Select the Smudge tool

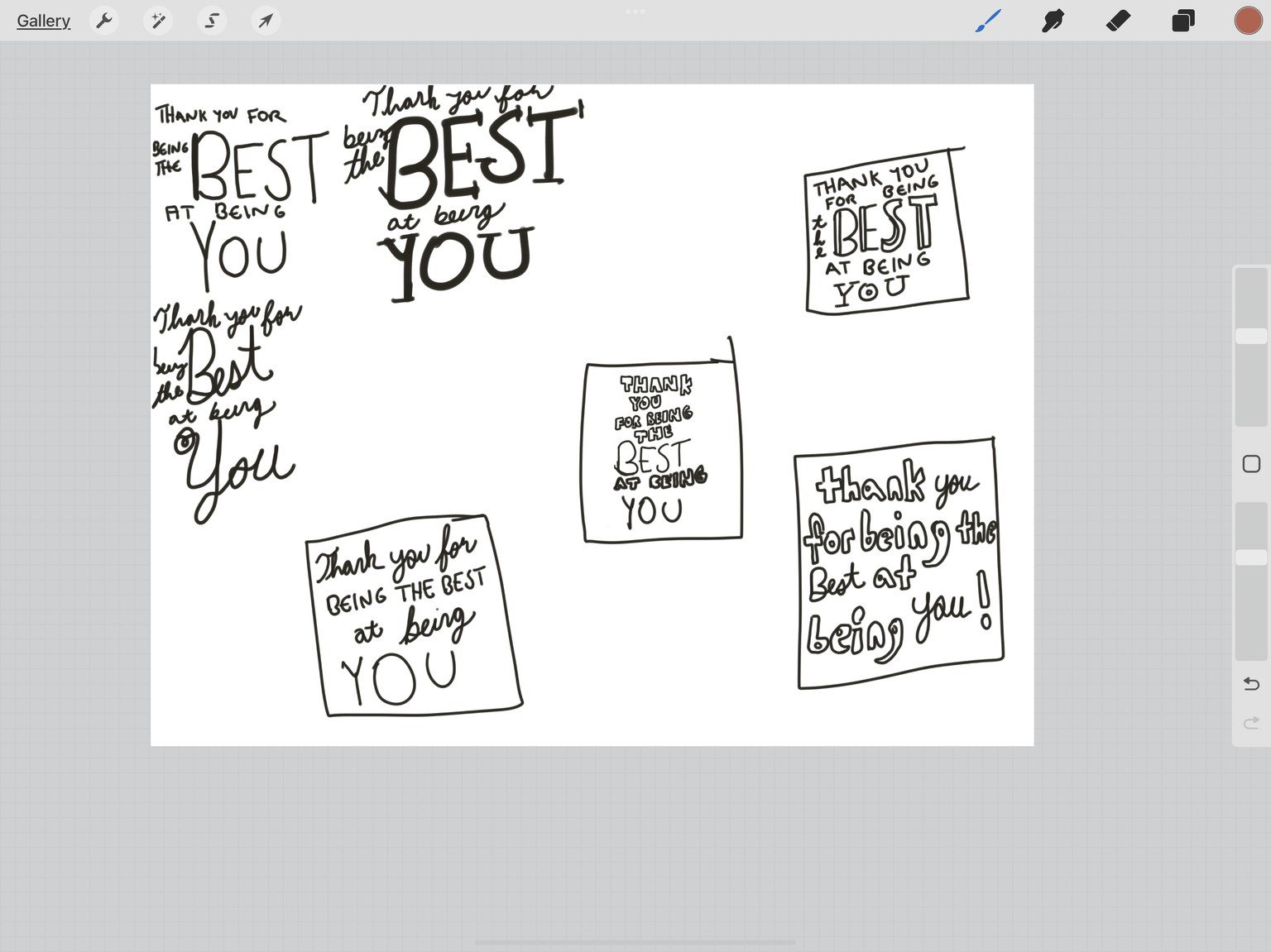pos(1053,21)
